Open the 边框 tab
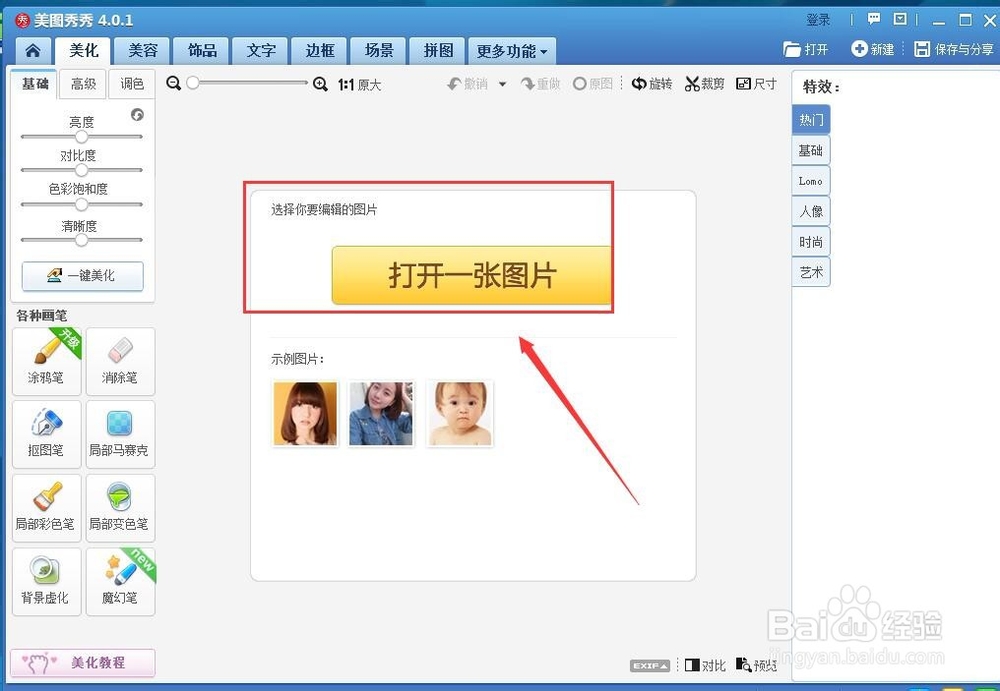The height and width of the screenshot is (691, 1000). tap(320, 50)
